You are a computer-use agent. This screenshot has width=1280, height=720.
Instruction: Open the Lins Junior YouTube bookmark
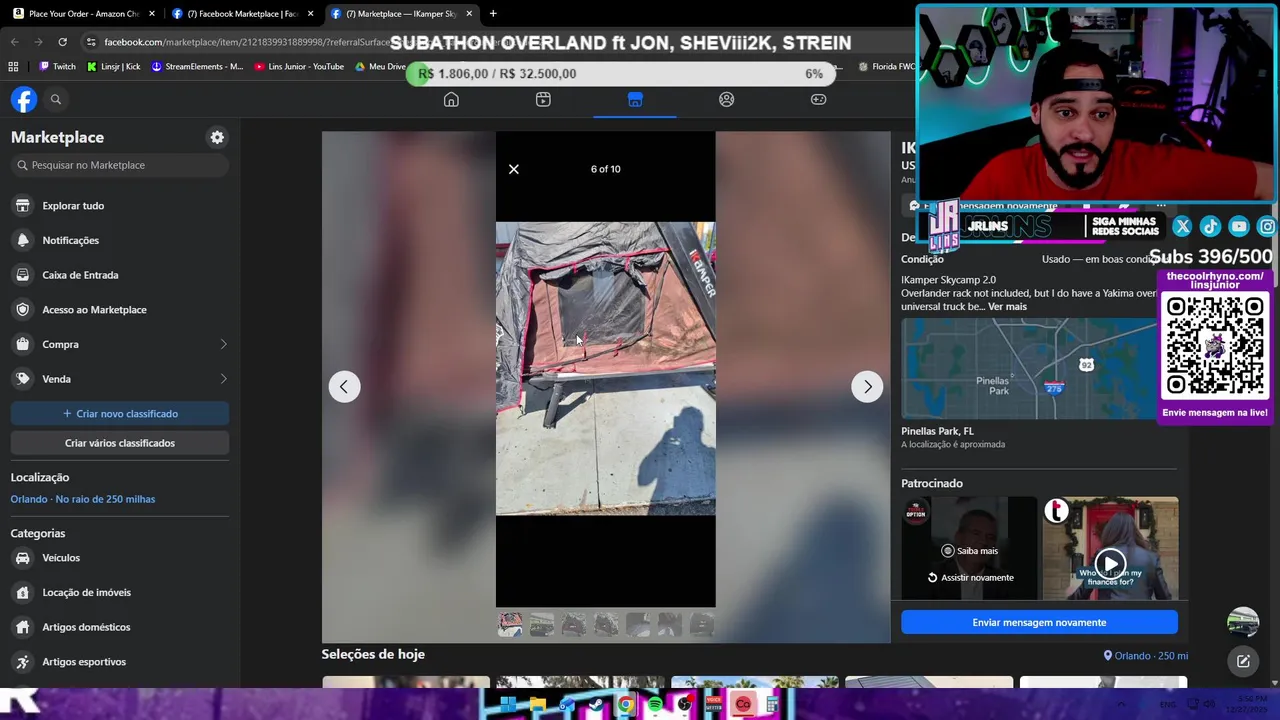tap(299, 67)
